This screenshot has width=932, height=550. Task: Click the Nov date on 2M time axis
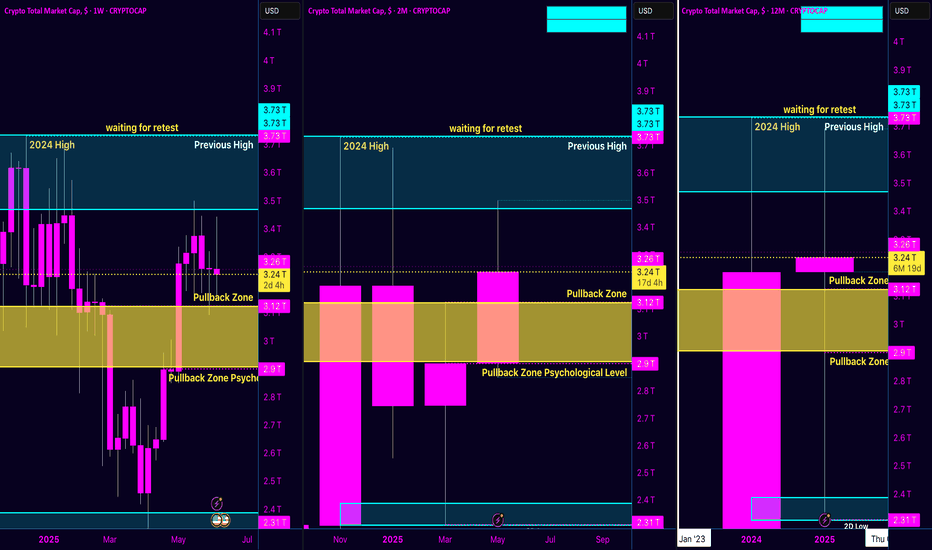[340, 539]
